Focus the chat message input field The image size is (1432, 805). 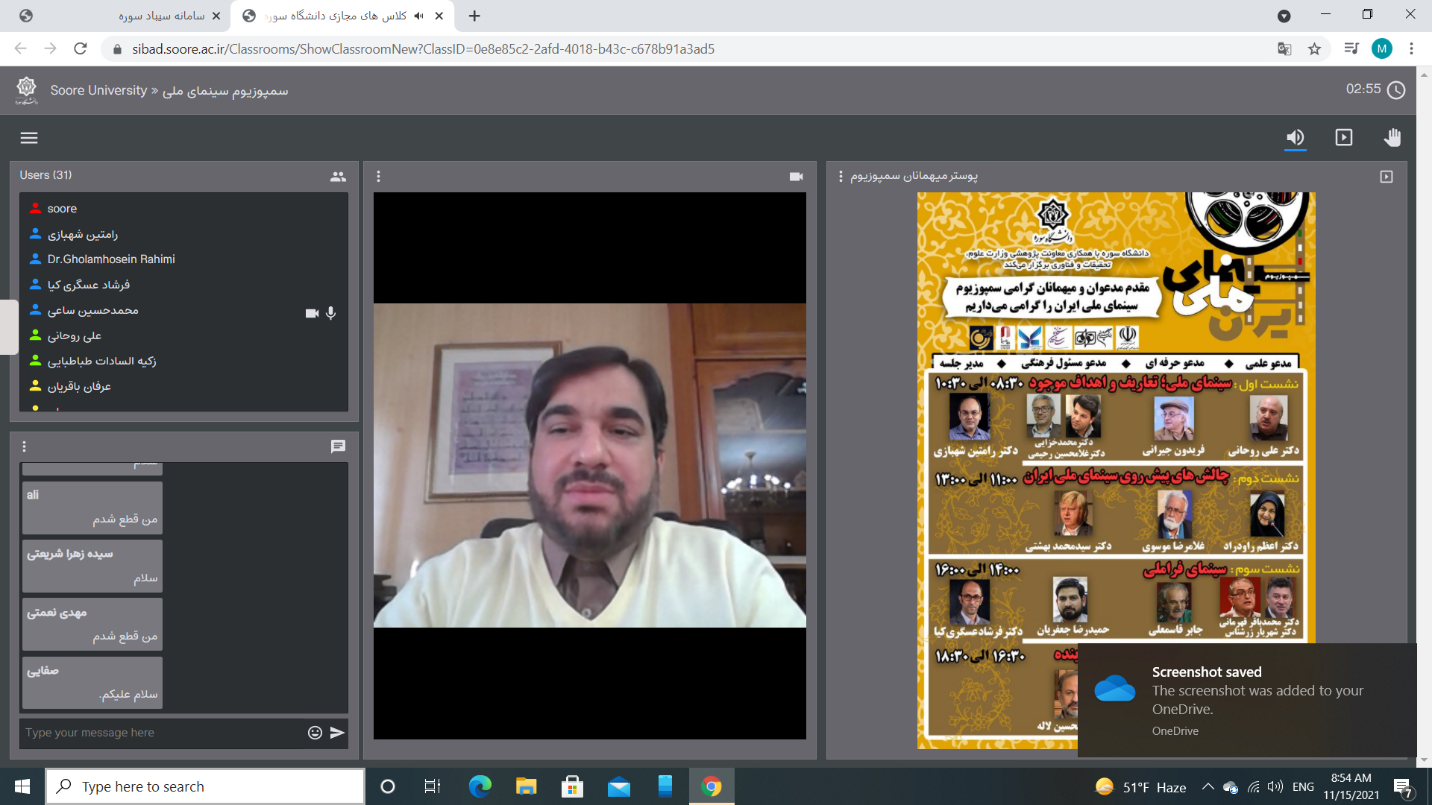click(160, 733)
